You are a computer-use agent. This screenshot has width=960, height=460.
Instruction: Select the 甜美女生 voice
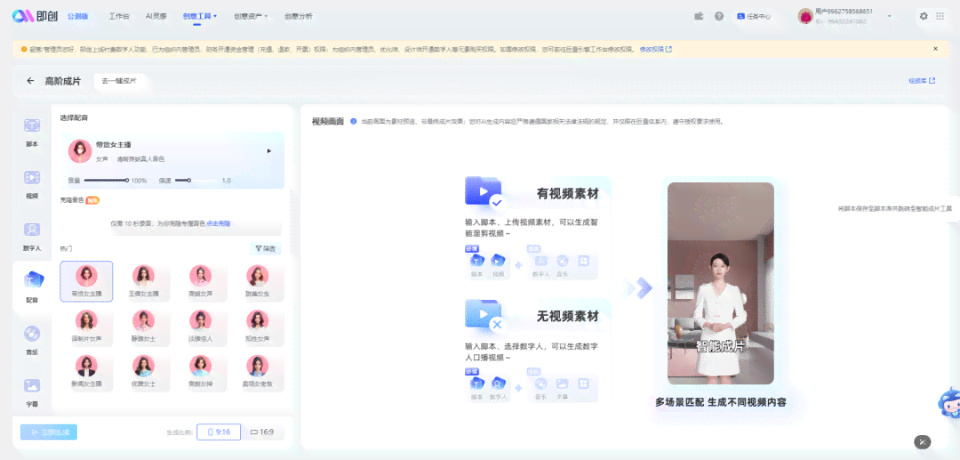257,281
